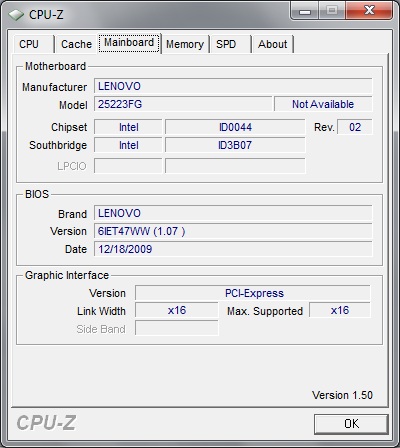Click the CPU-Z title bar icon

point(16,15)
